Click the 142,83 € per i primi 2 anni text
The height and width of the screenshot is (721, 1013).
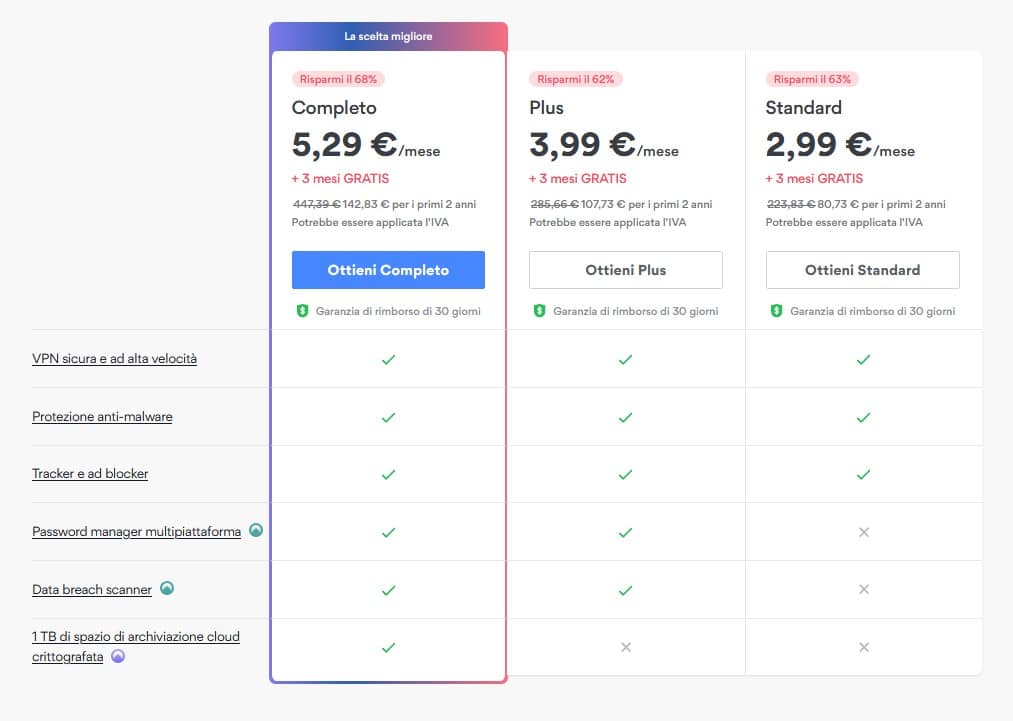click(x=410, y=204)
